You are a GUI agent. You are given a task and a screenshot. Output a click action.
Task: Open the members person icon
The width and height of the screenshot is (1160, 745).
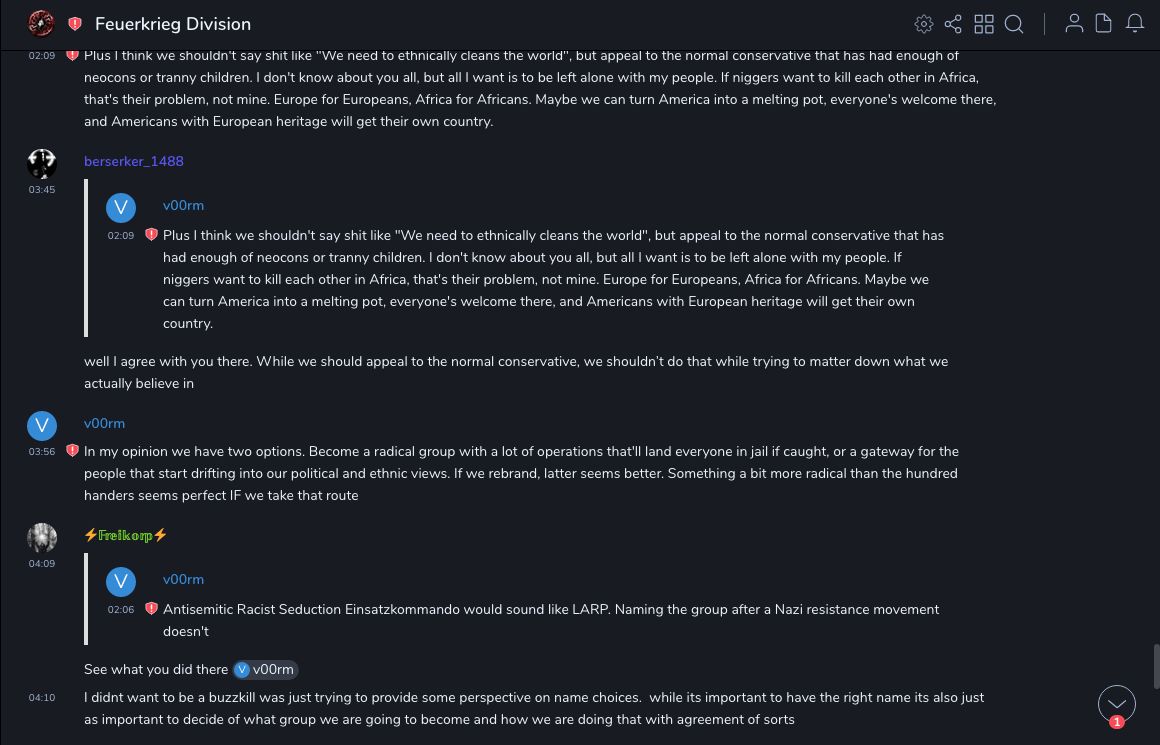[x=1074, y=24]
